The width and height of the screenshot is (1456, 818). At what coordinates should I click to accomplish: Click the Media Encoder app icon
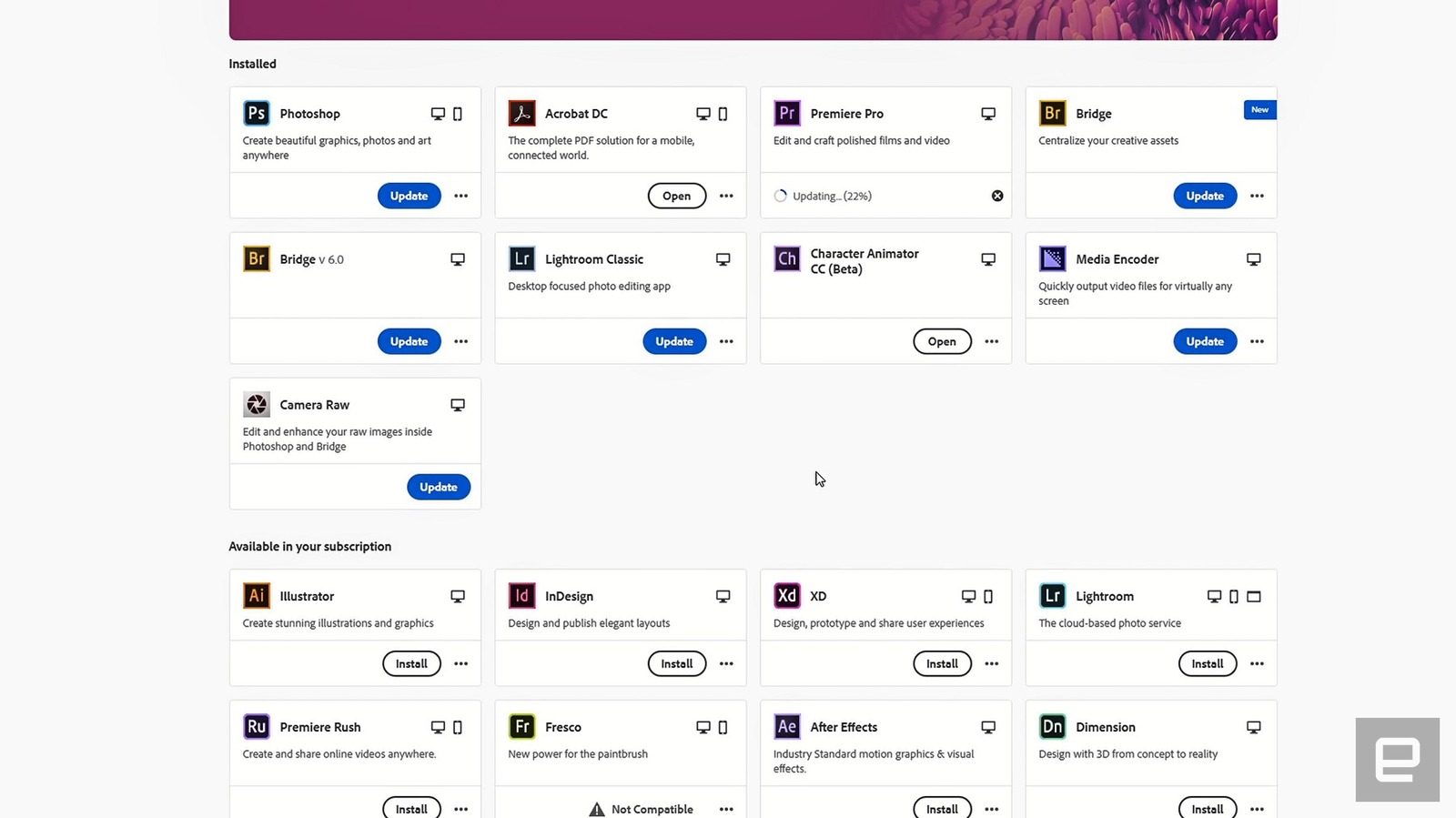[1052, 259]
